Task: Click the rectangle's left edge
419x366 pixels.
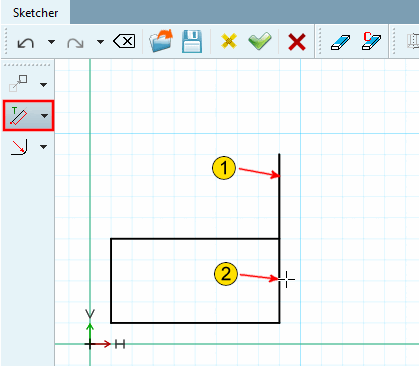Action: [111, 281]
